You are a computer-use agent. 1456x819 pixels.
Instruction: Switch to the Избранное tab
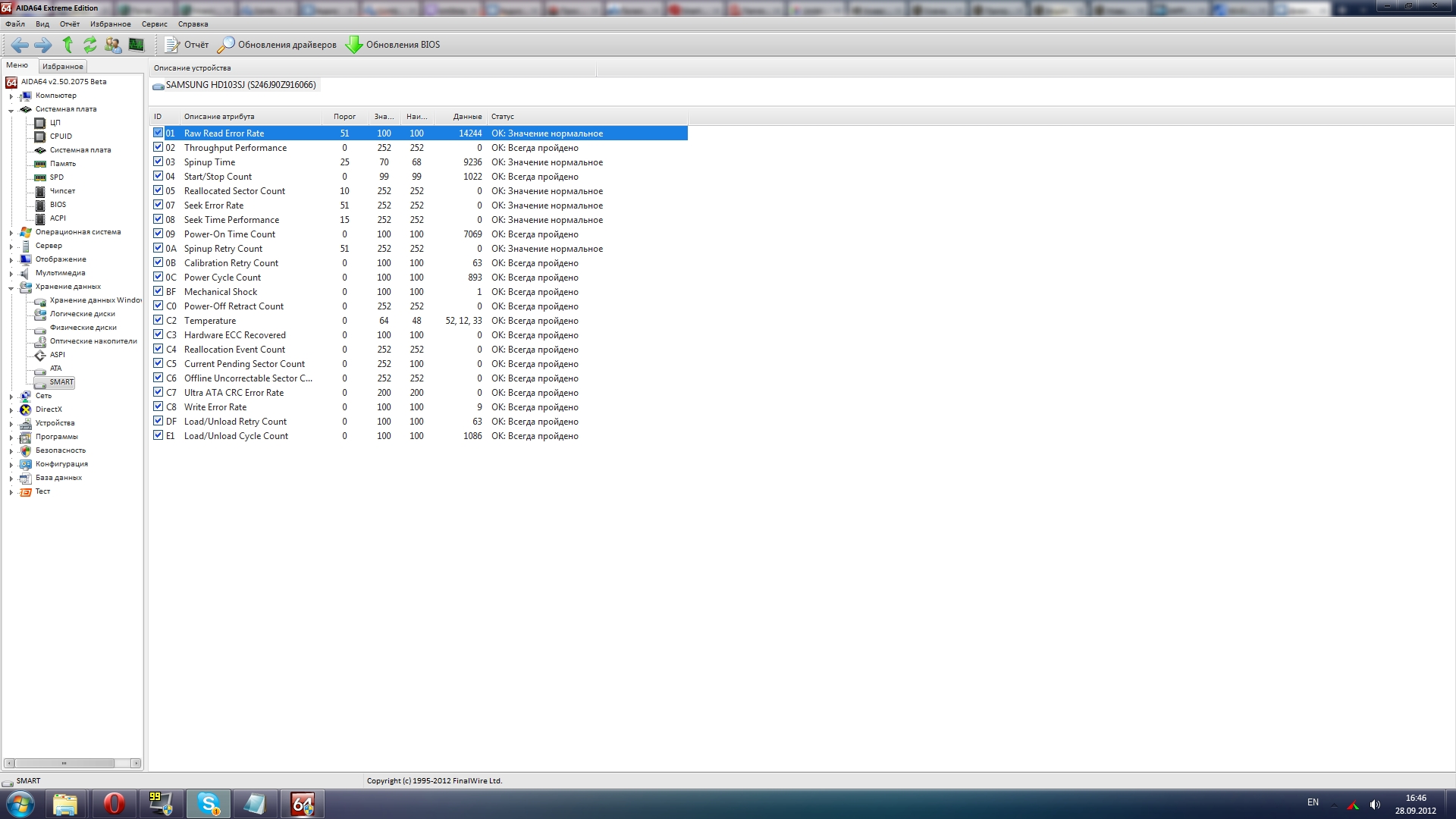click(62, 67)
